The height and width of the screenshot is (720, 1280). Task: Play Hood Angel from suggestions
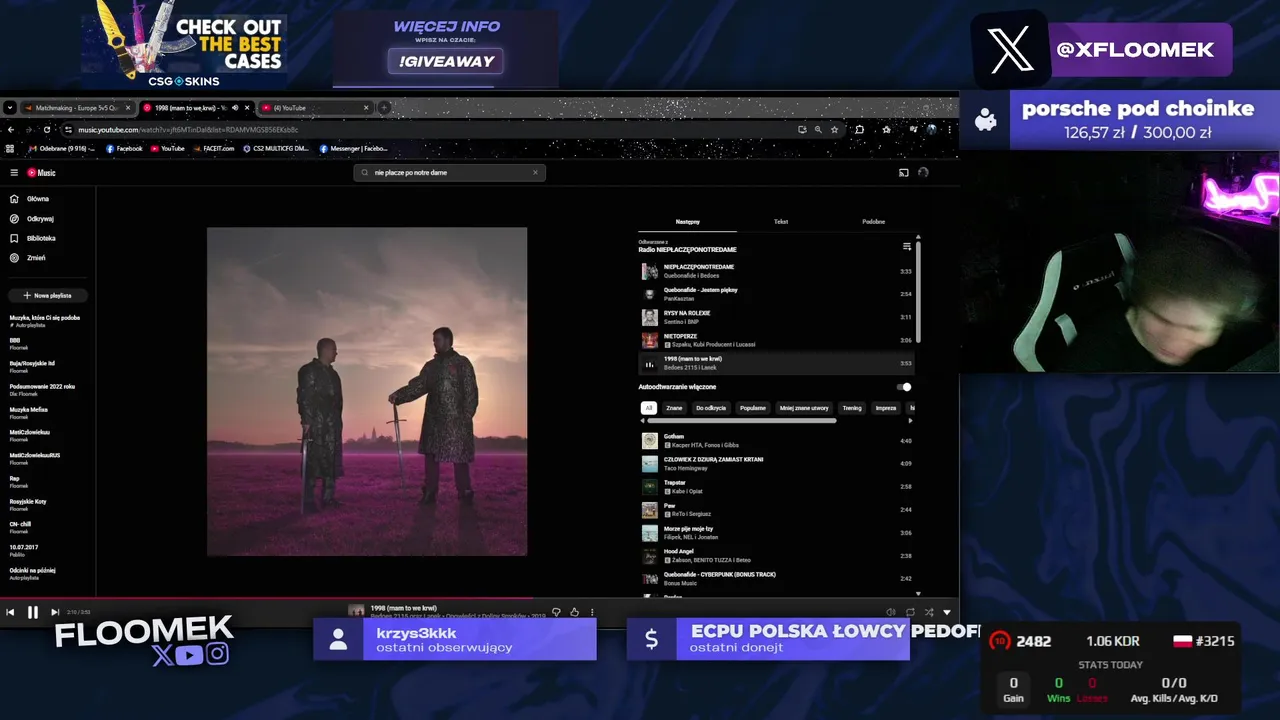[776, 556]
